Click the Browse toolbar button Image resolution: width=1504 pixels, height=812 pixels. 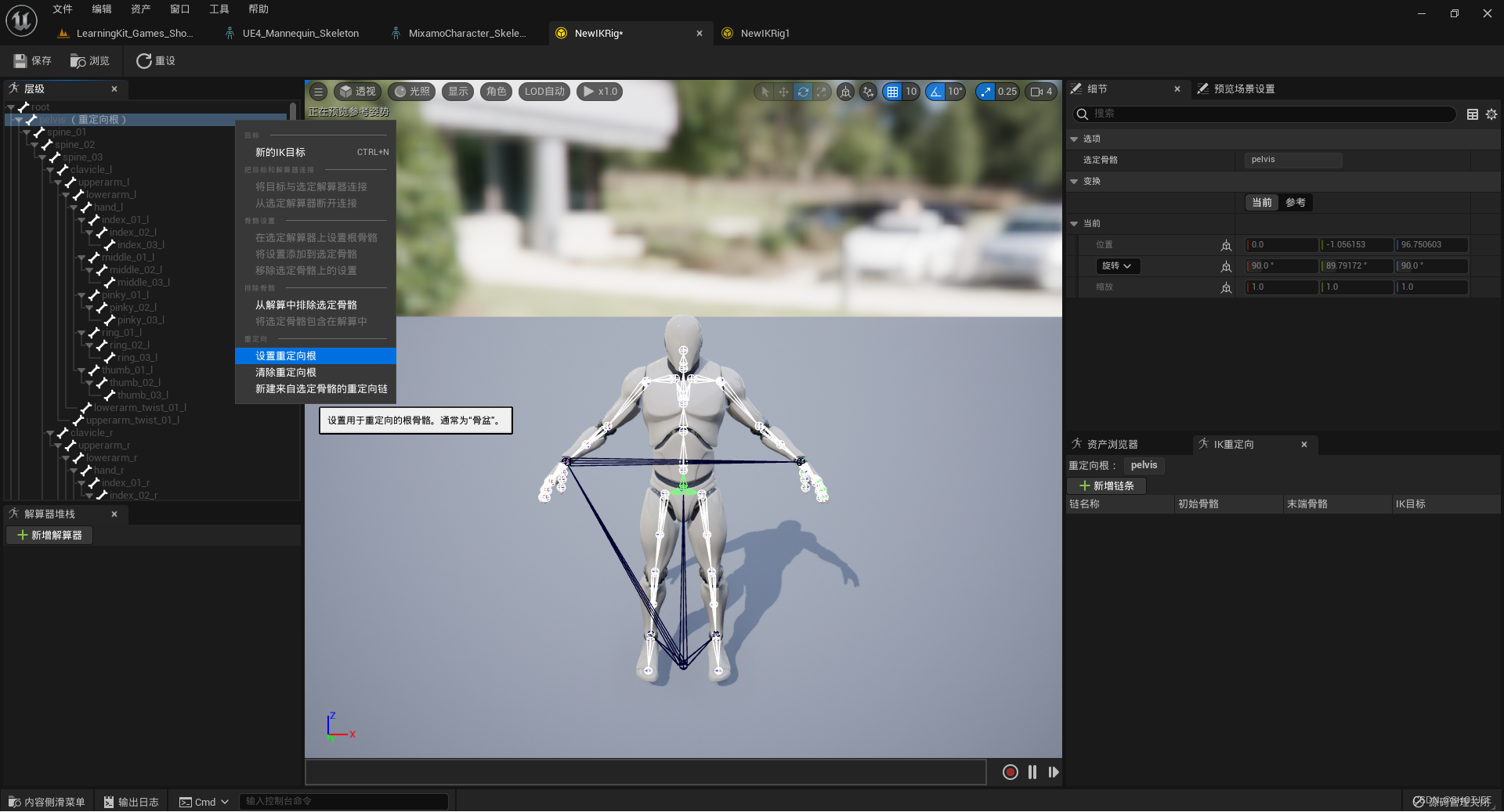(x=89, y=61)
